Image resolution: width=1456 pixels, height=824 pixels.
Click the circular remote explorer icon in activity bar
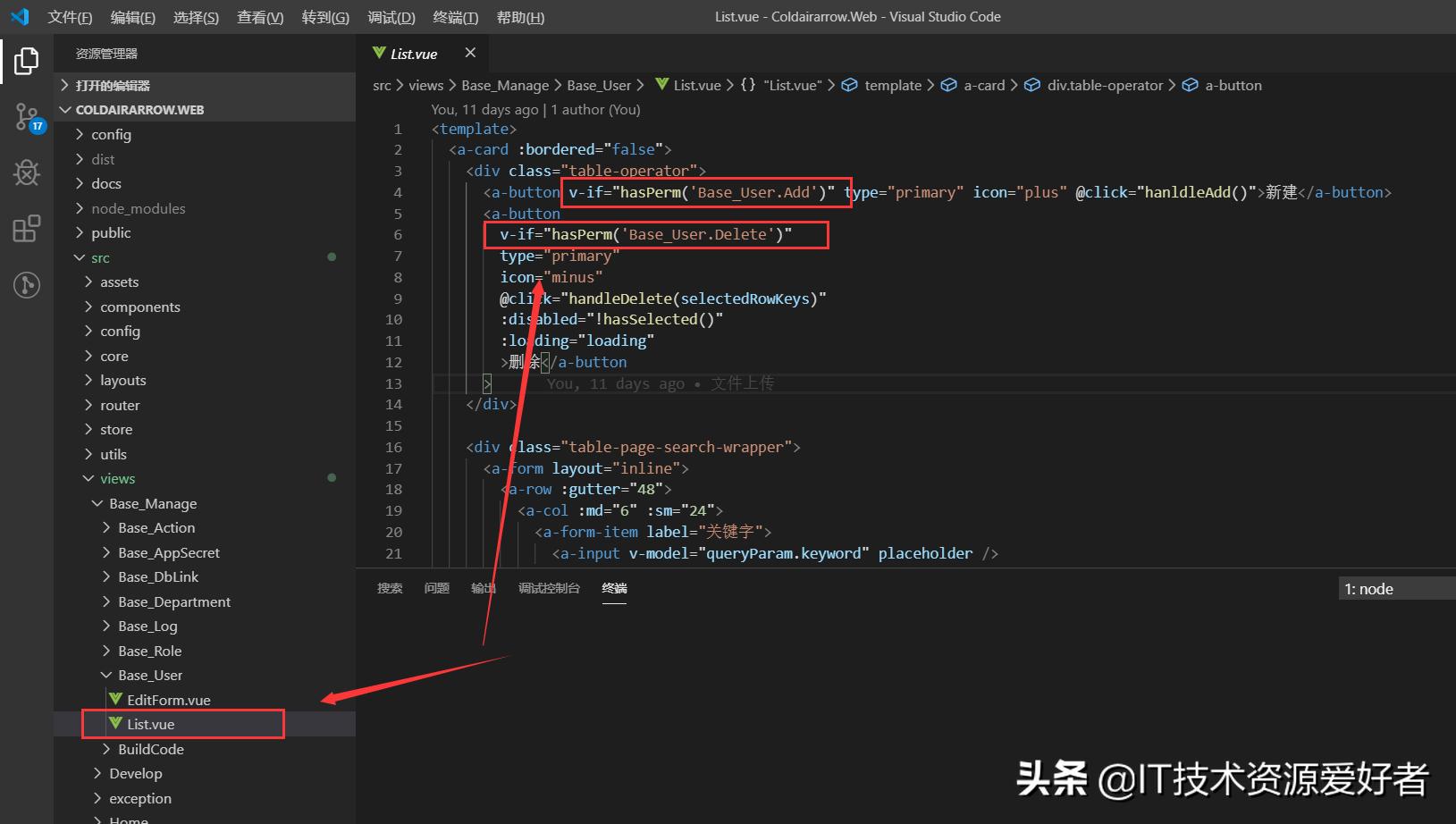click(25, 285)
